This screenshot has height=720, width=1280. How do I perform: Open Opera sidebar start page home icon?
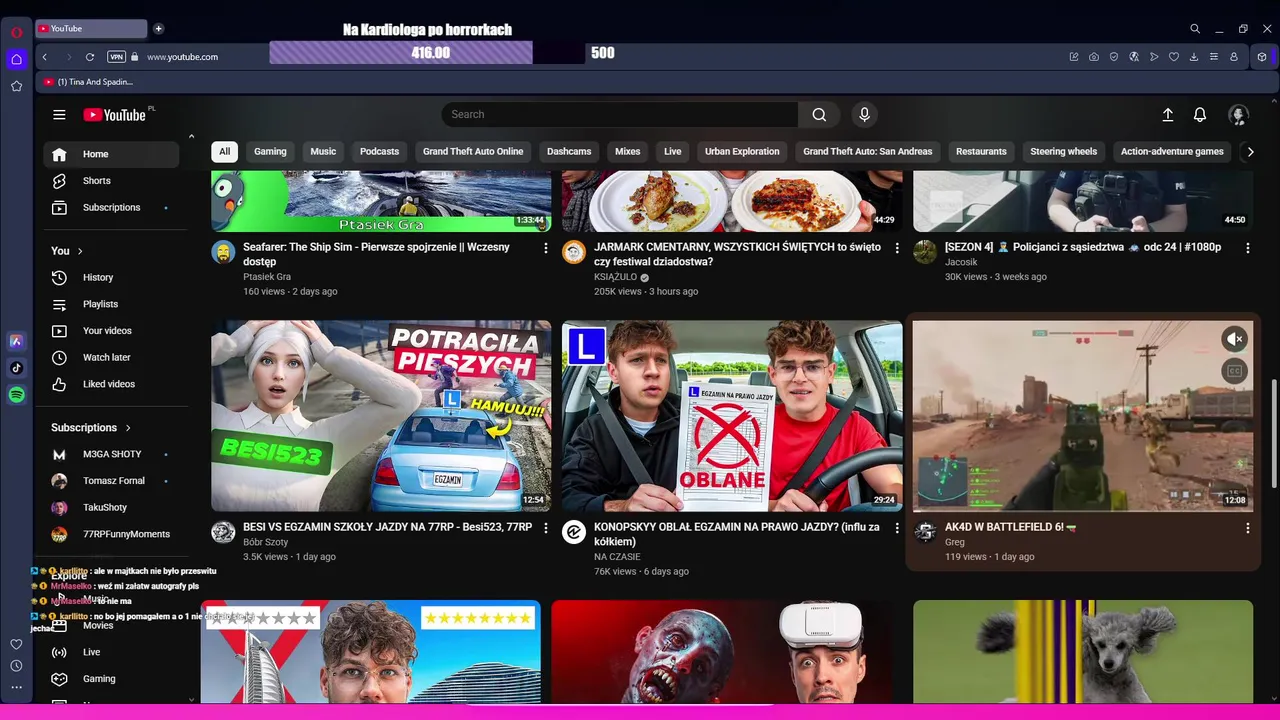point(16,59)
